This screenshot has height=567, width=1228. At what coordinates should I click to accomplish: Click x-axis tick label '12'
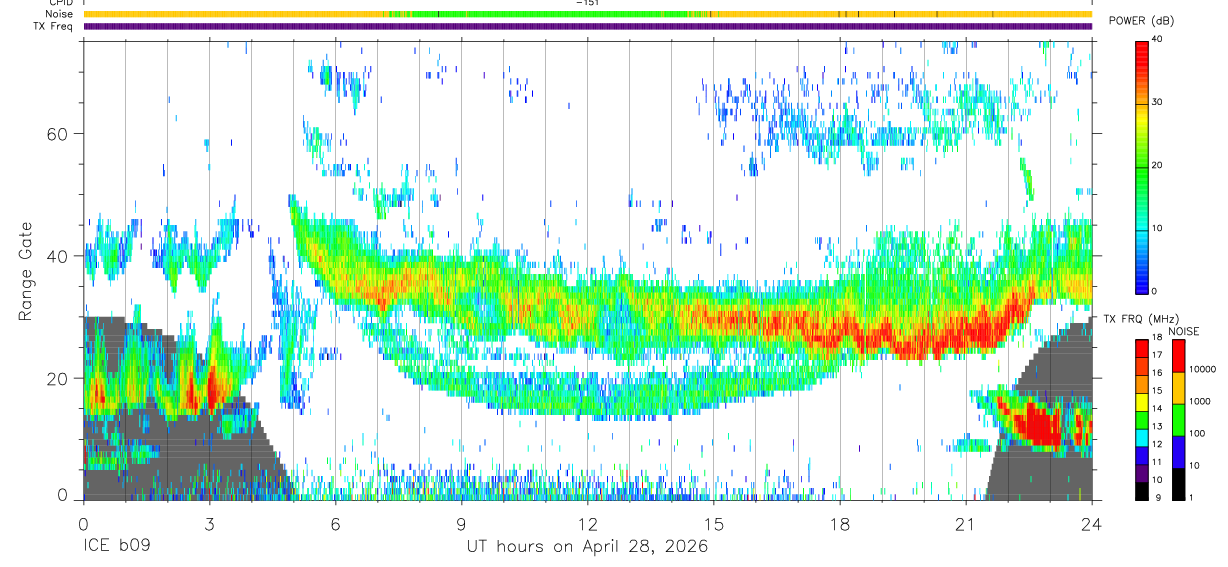587,524
